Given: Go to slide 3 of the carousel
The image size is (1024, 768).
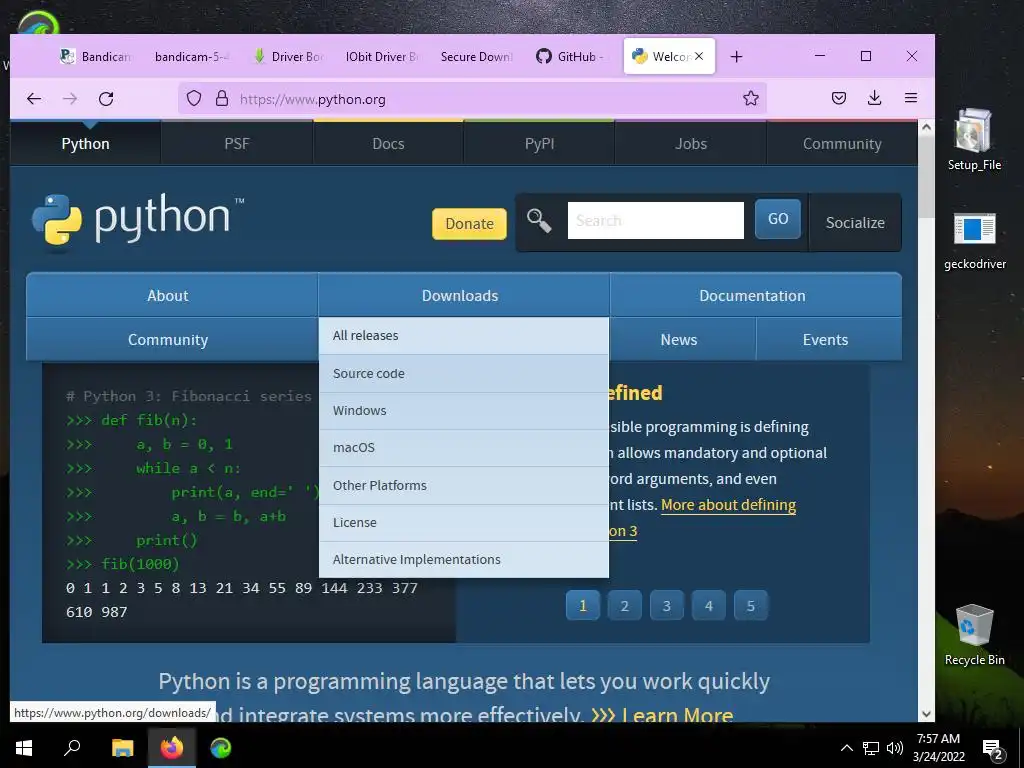Looking at the screenshot, I should tap(667, 605).
